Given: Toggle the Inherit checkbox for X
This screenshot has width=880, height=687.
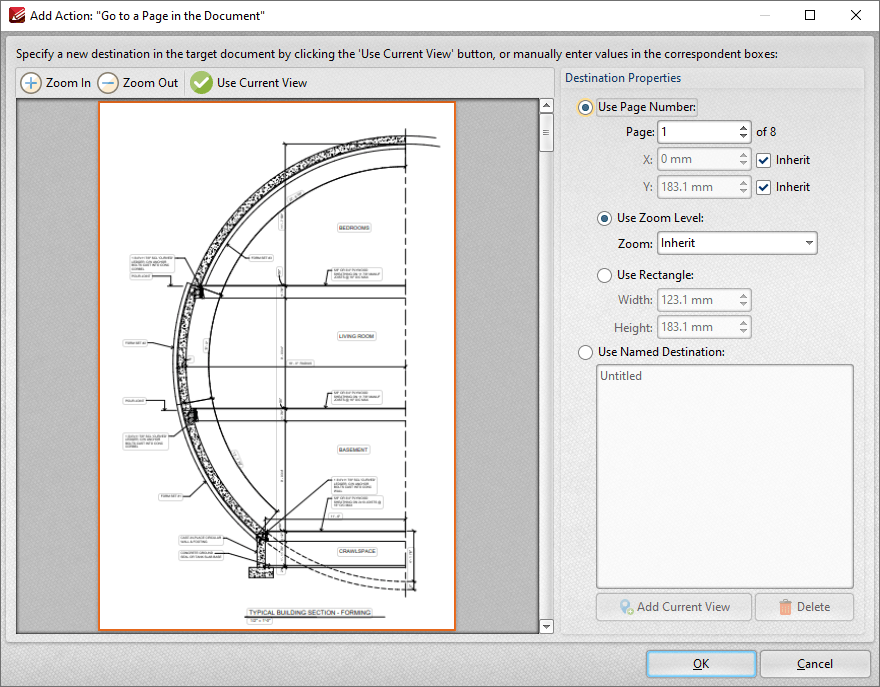Looking at the screenshot, I should point(763,161).
